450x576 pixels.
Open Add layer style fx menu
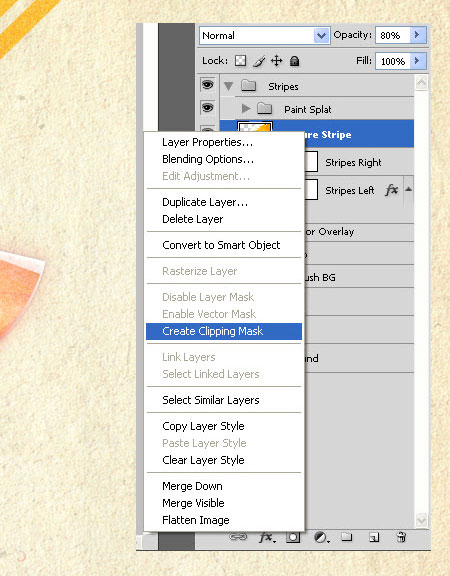[x=267, y=538]
